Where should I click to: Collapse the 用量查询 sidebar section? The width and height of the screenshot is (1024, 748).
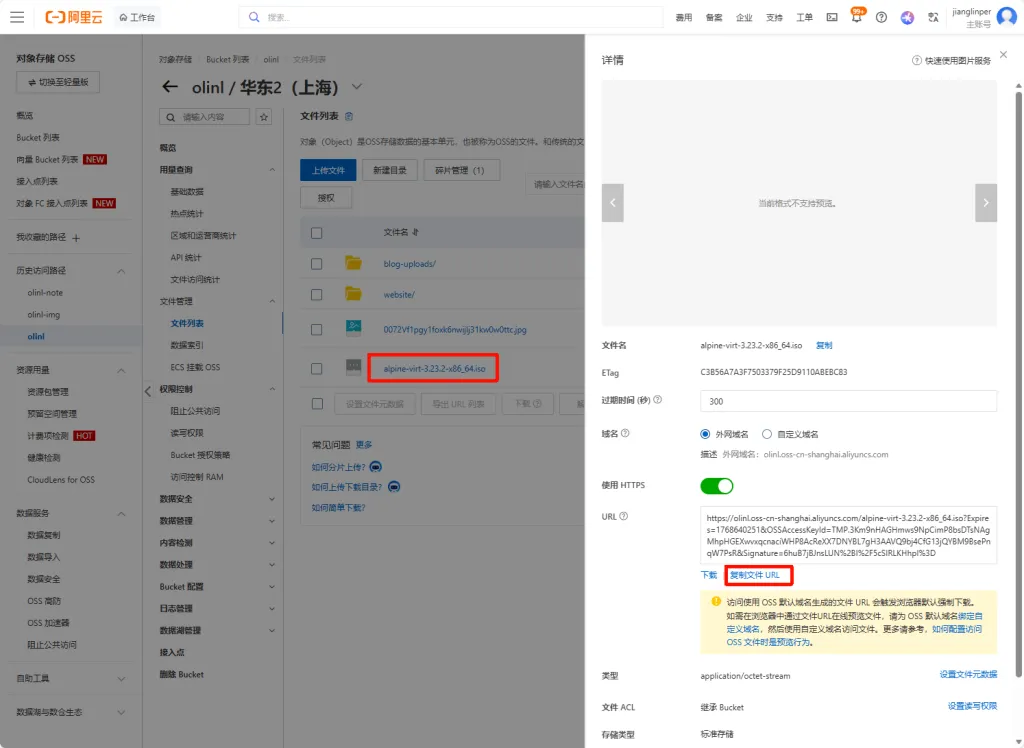click(273, 170)
